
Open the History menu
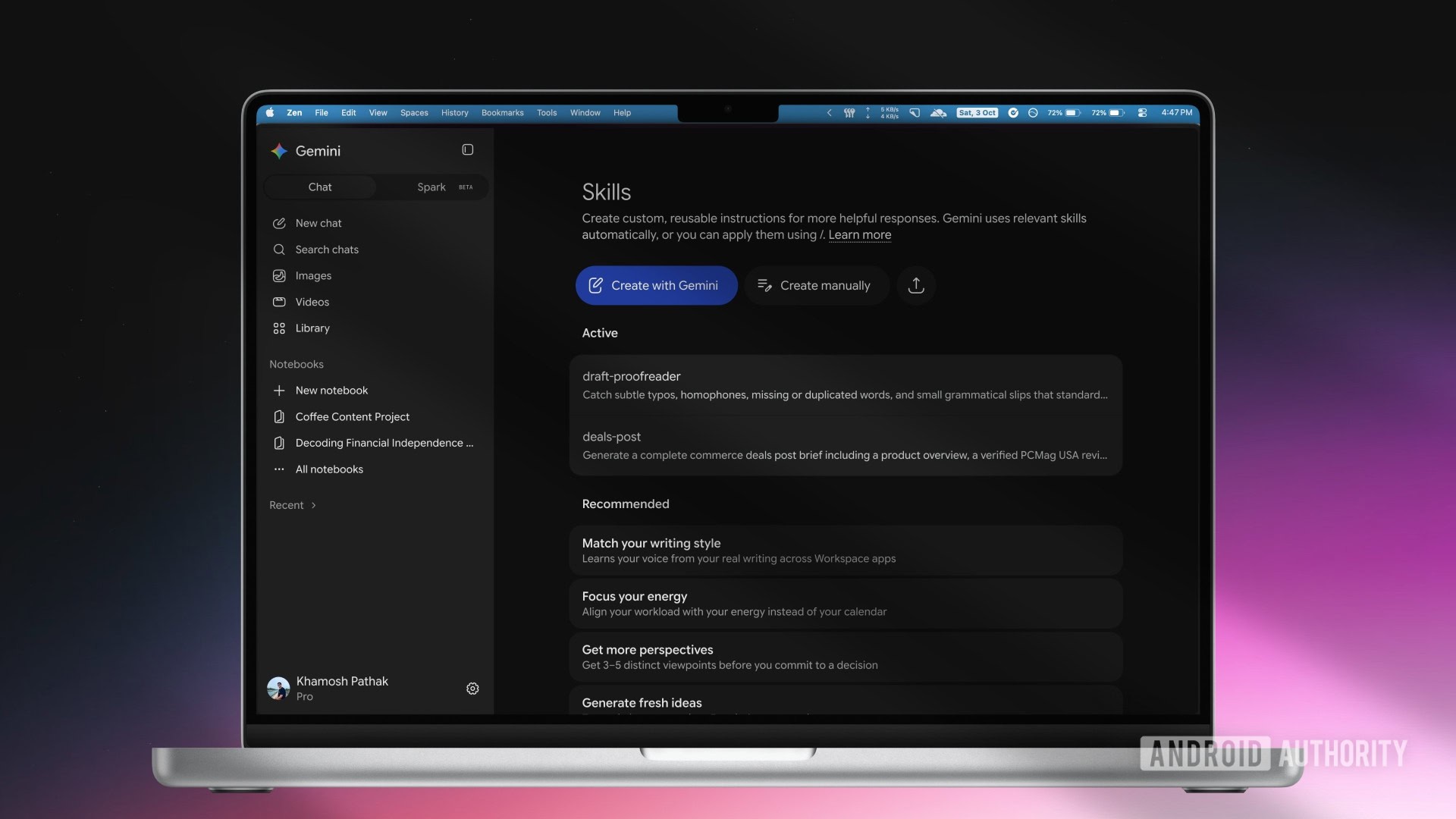click(455, 113)
